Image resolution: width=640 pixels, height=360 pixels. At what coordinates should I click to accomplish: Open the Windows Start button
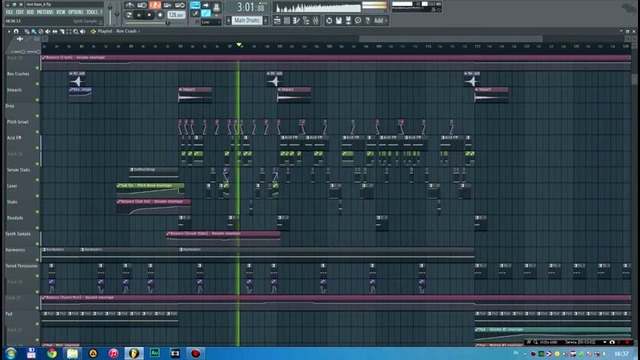point(11,353)
